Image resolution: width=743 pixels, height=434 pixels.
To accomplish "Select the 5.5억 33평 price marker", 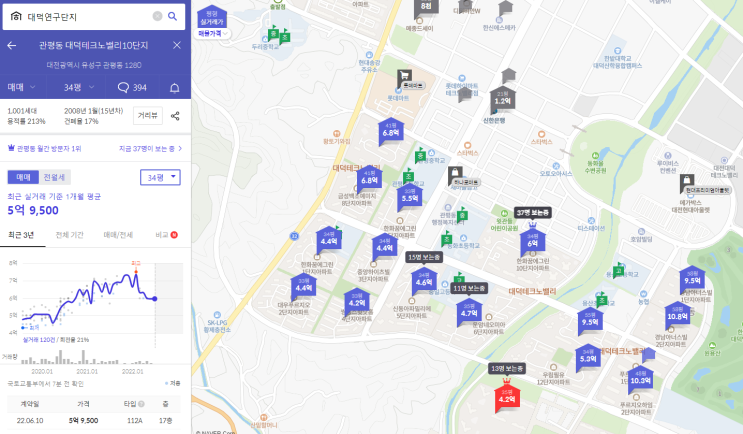I will pos(410,197).
